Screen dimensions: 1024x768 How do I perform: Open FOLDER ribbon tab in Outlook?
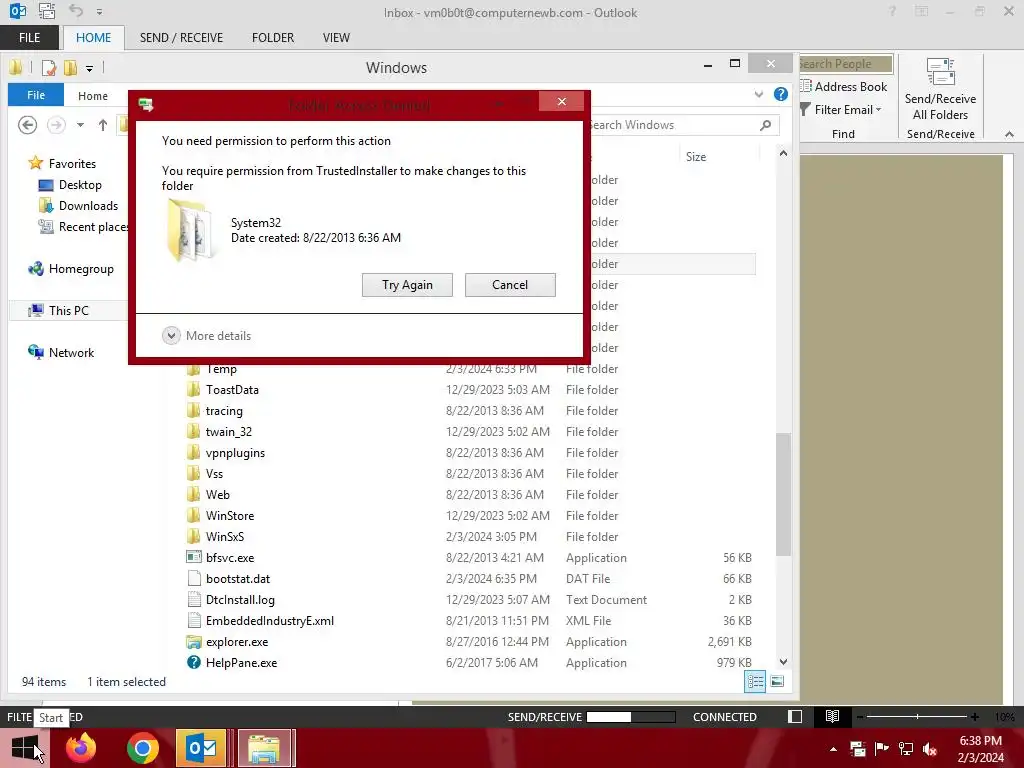point(273,38)
